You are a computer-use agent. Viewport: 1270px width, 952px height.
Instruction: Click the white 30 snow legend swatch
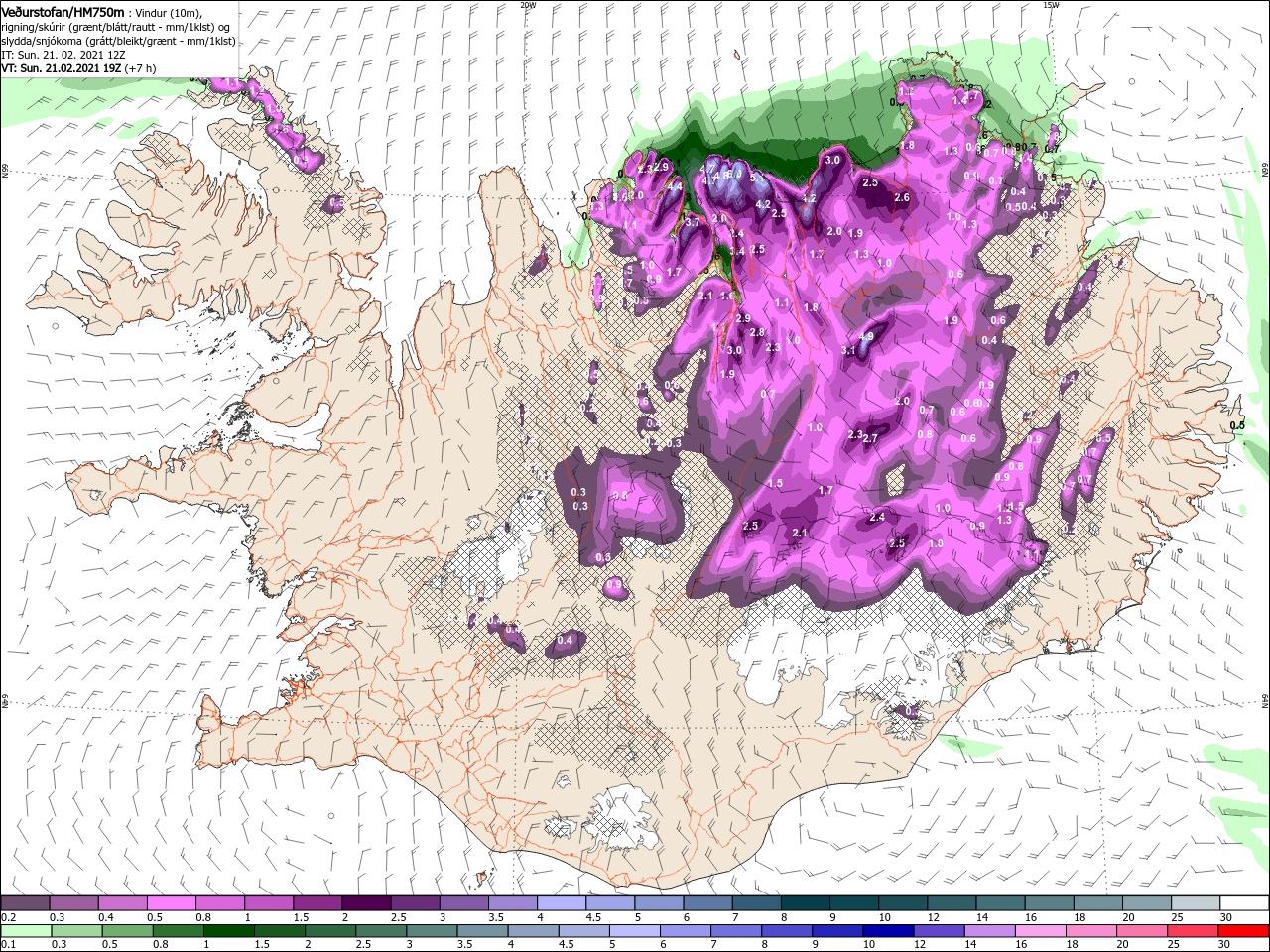[1242, 903]
